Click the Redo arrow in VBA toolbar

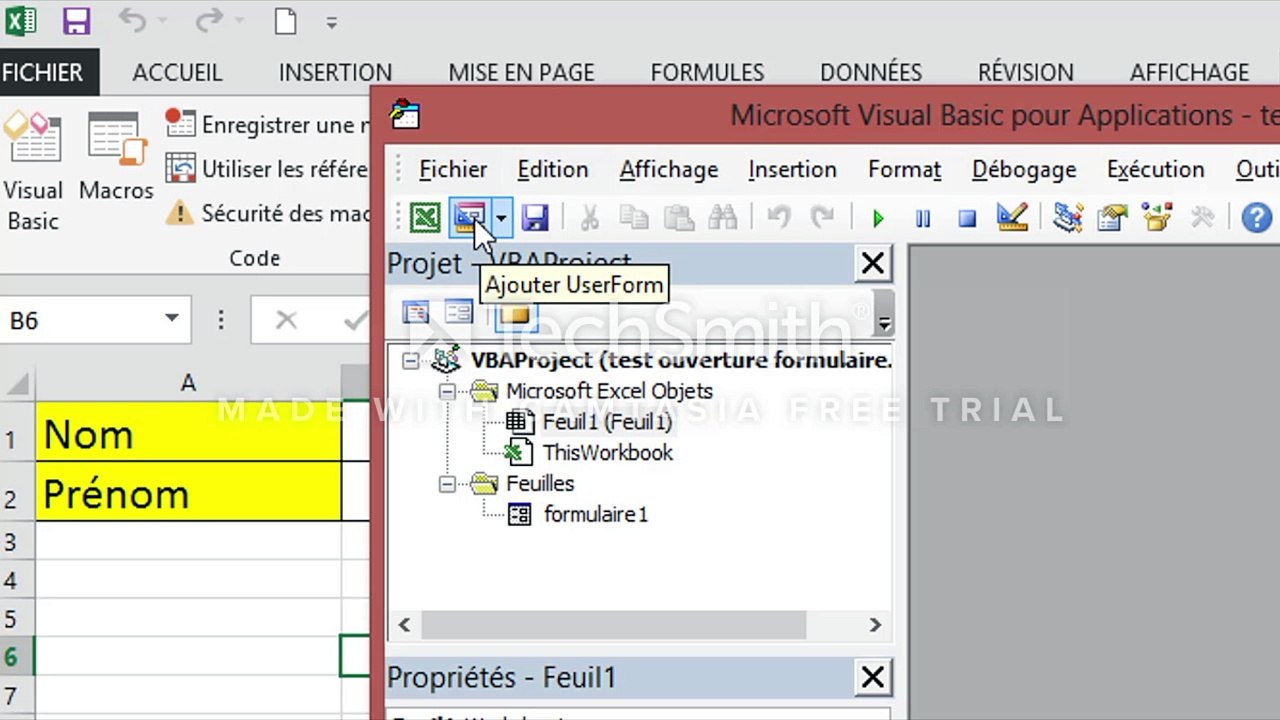(823, 217)
